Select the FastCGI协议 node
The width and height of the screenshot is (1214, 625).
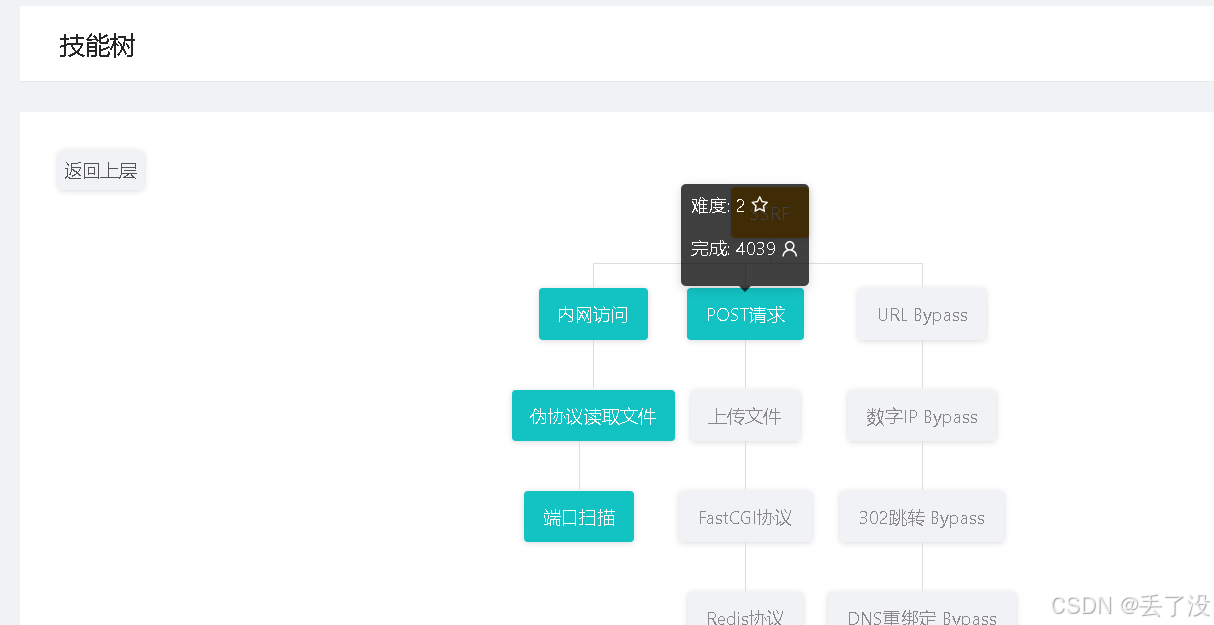point(745,517)
